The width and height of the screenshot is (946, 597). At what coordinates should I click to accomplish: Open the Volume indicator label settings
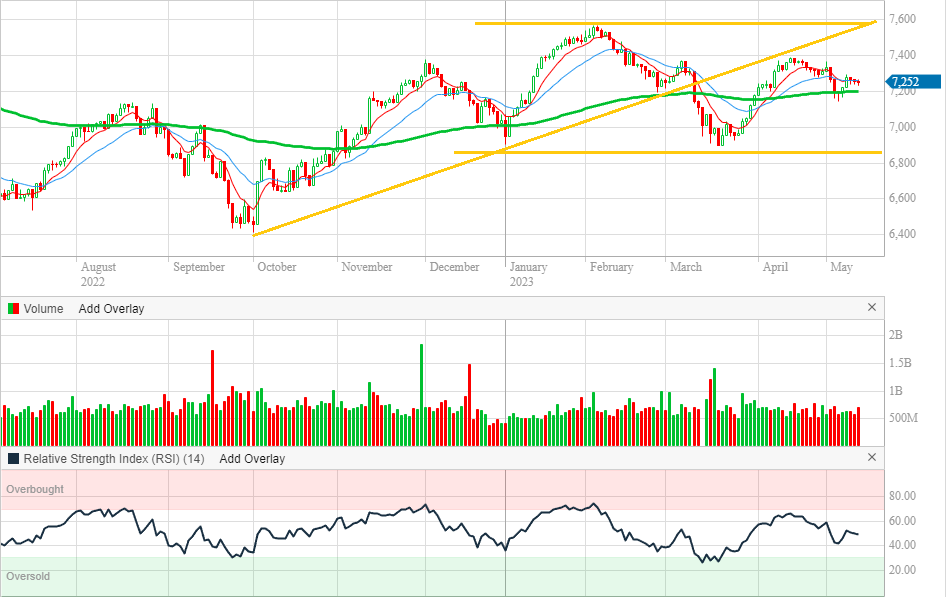[x=43, y=309]
